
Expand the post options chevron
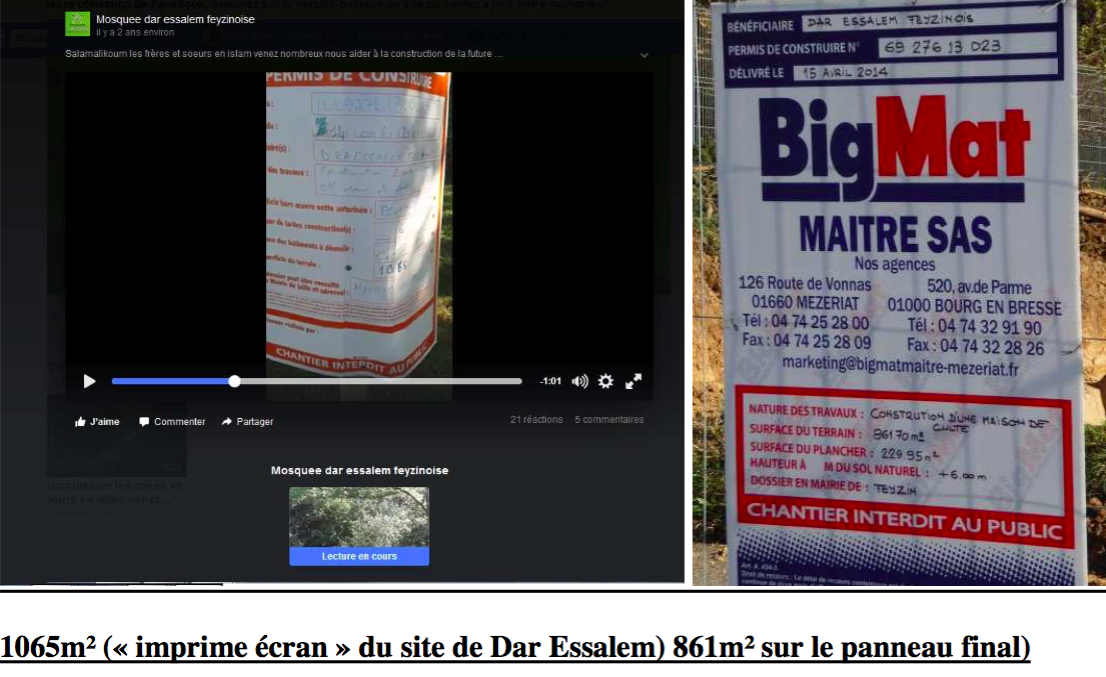pos(643,55)
